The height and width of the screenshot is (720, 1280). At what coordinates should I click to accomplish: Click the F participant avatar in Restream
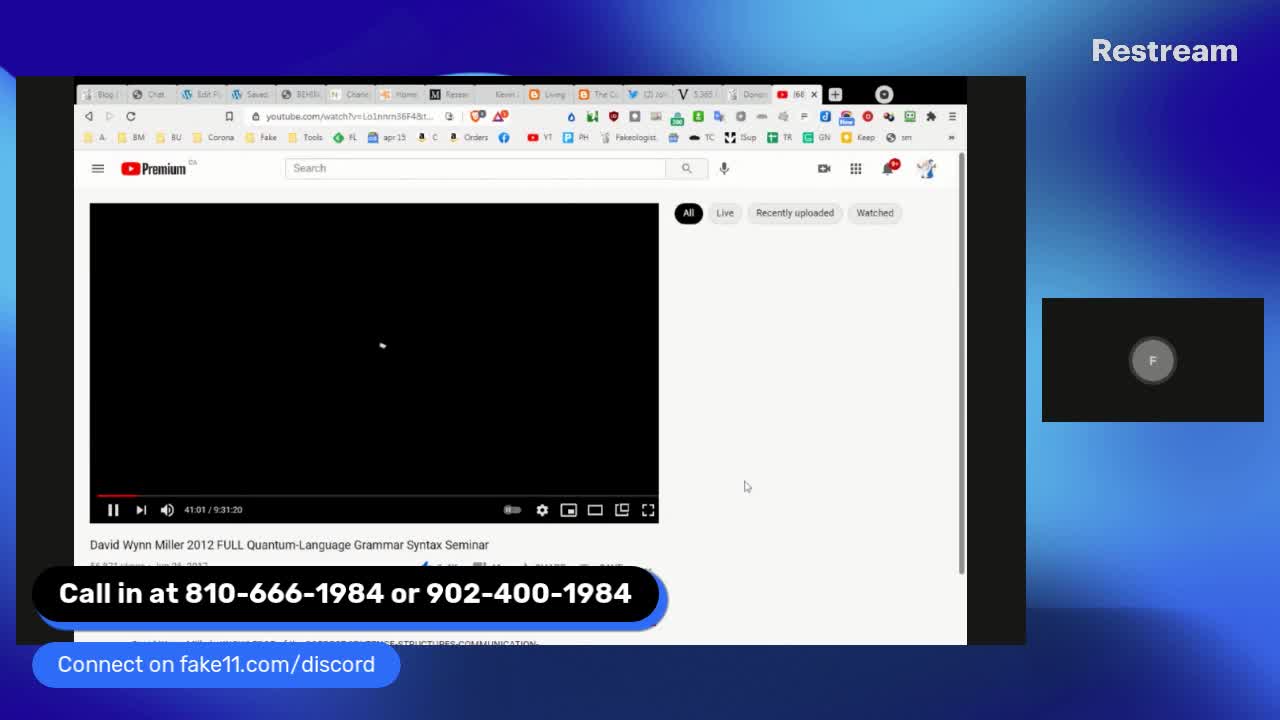[x=1153, y=360]
